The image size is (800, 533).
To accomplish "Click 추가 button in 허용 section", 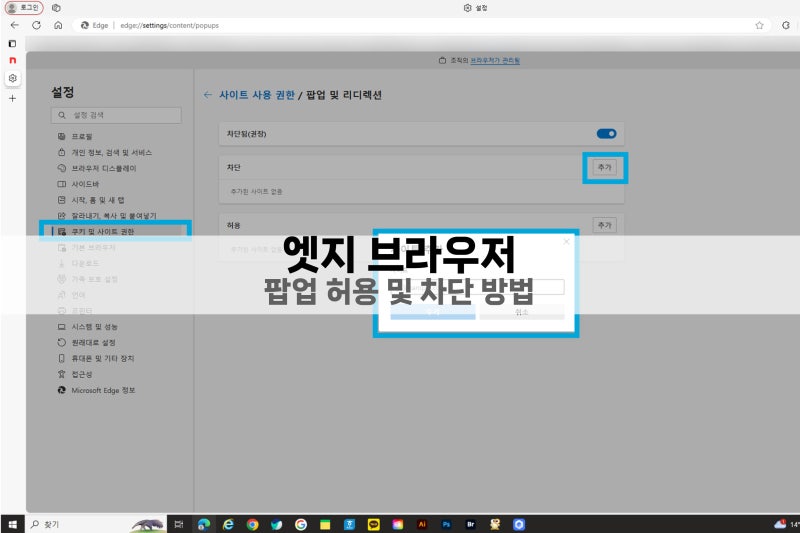I will [x=605, y=225].
